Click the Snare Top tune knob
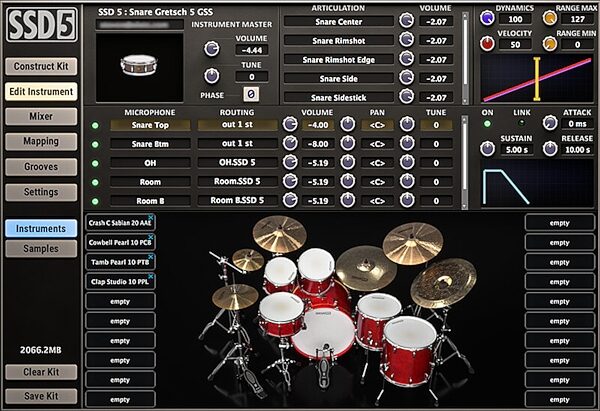 407,124
